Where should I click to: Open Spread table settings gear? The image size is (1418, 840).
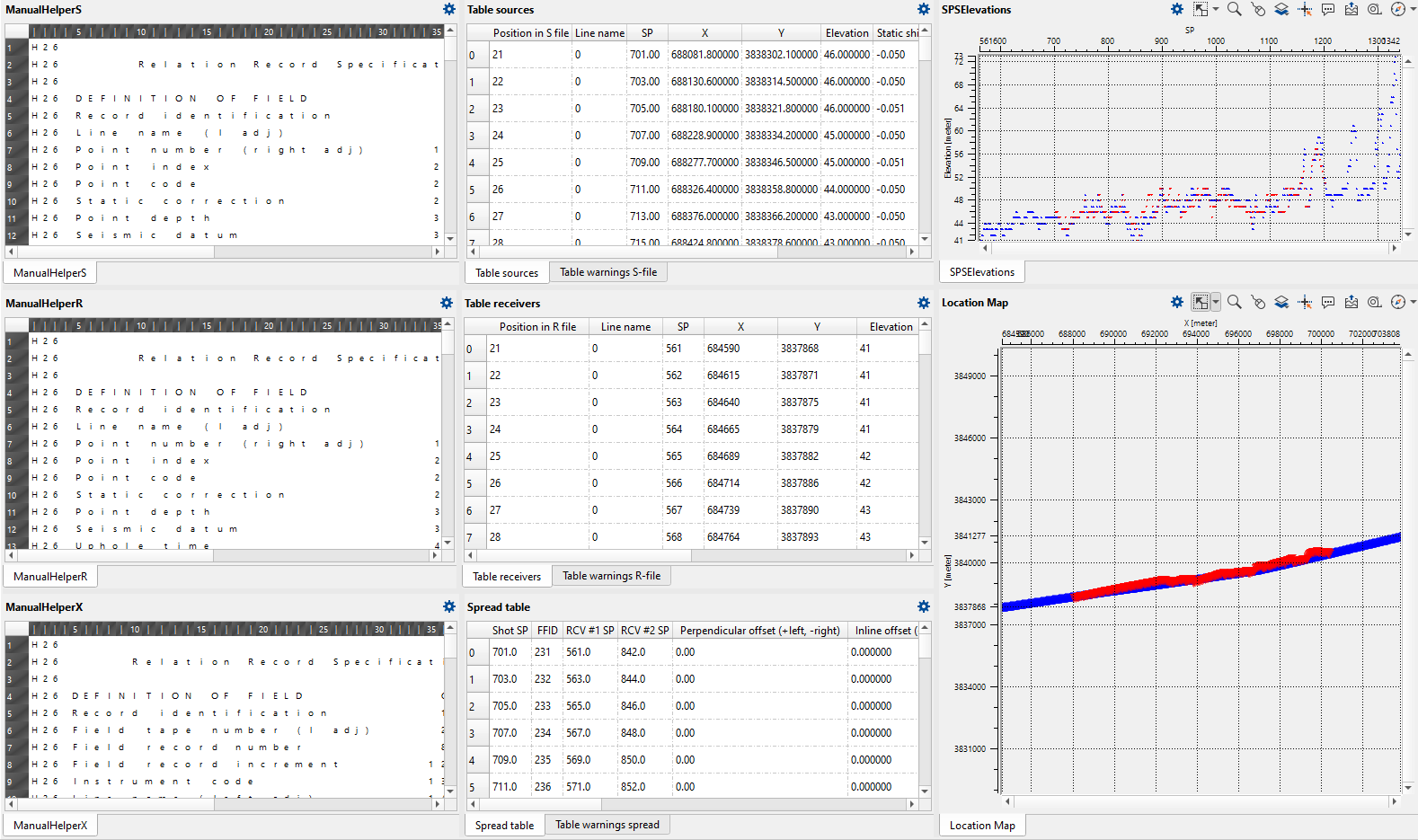coord(924,607)
